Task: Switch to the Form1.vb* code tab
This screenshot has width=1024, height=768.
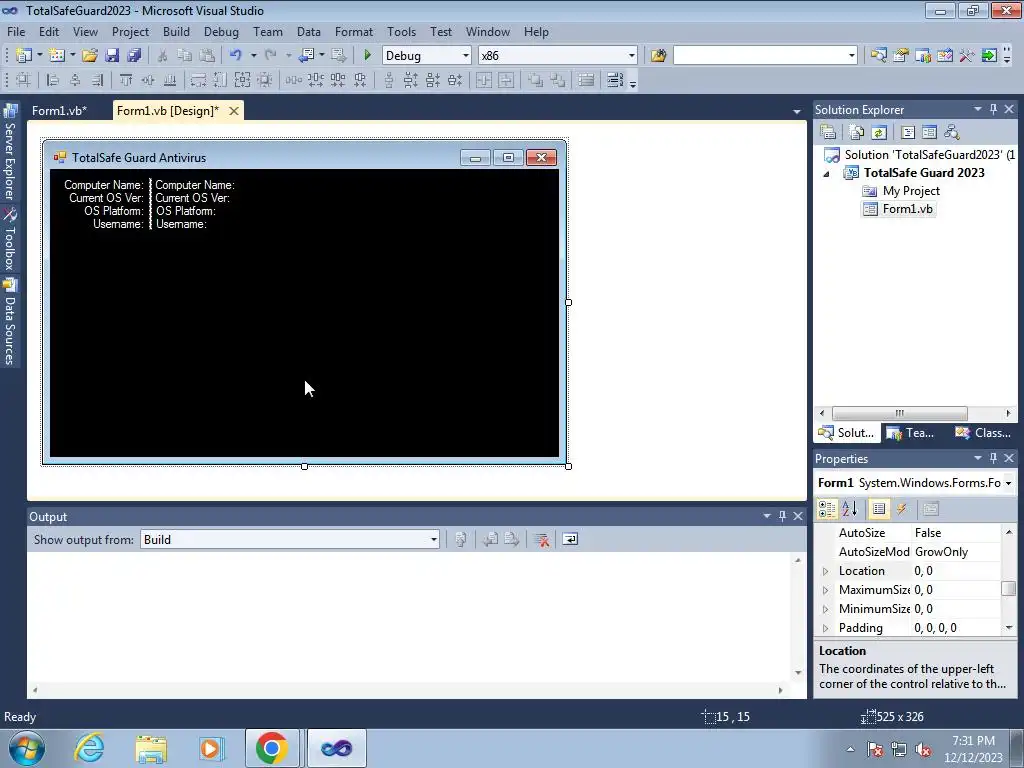Action: [x=59, y=111]
